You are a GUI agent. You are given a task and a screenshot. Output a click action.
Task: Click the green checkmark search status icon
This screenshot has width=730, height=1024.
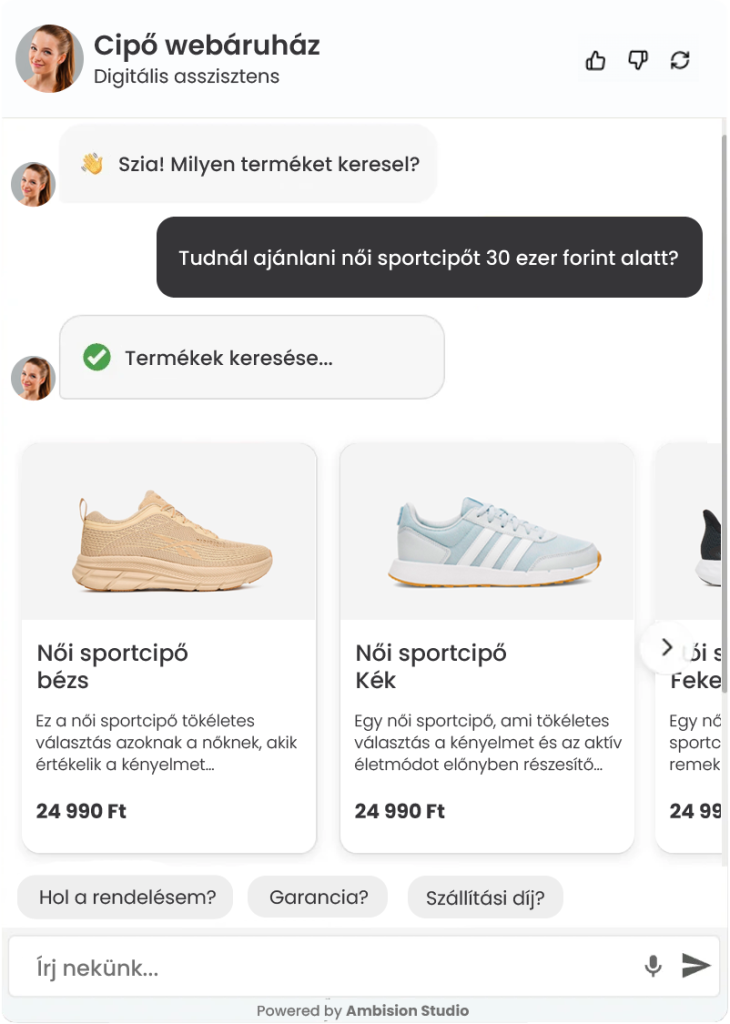coord(97,357)
